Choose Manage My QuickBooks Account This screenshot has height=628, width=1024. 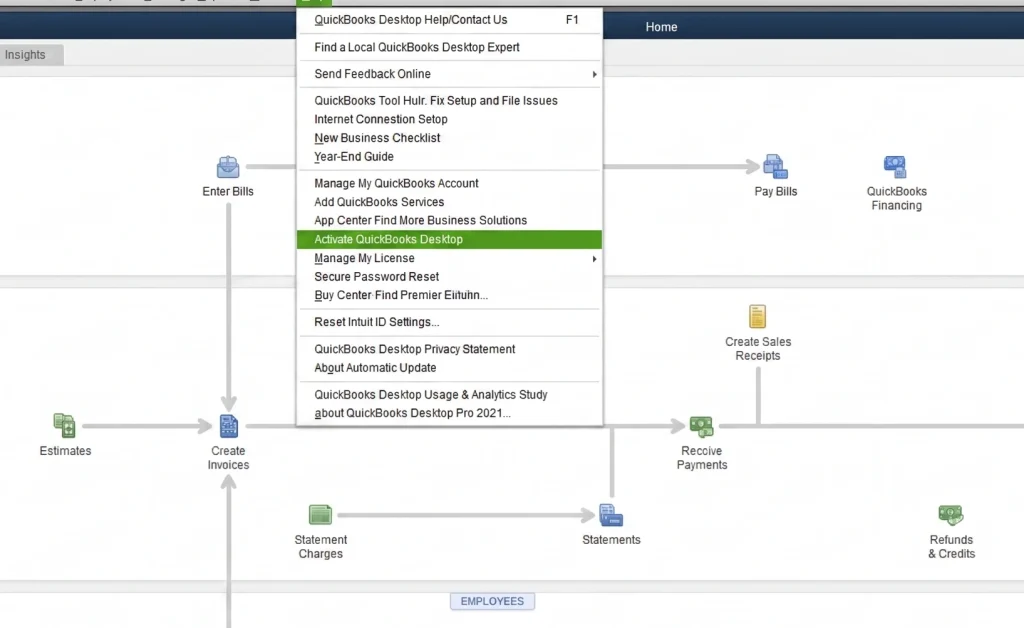(x=449, y=183)
